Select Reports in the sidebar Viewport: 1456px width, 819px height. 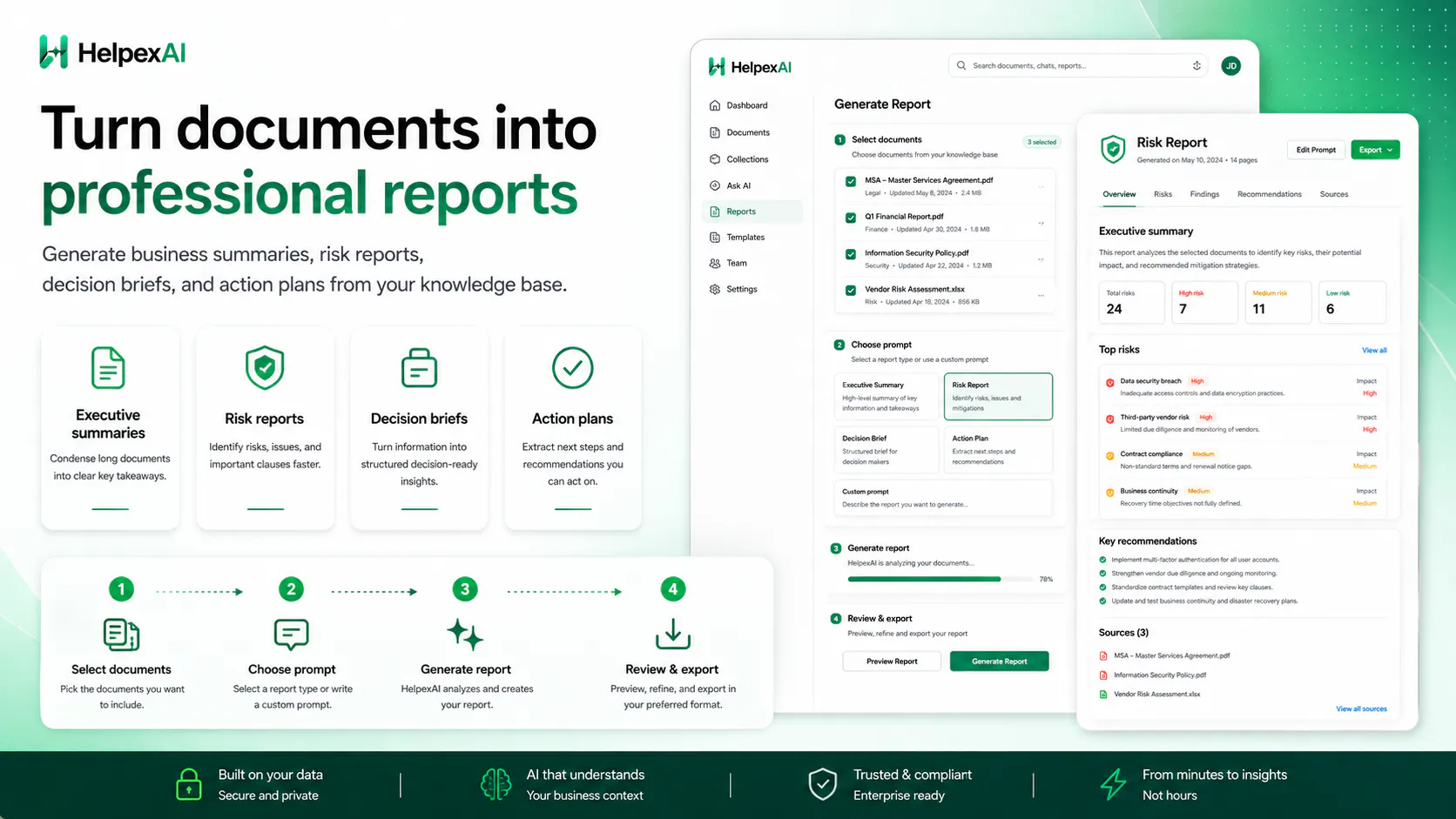point(752,211)
